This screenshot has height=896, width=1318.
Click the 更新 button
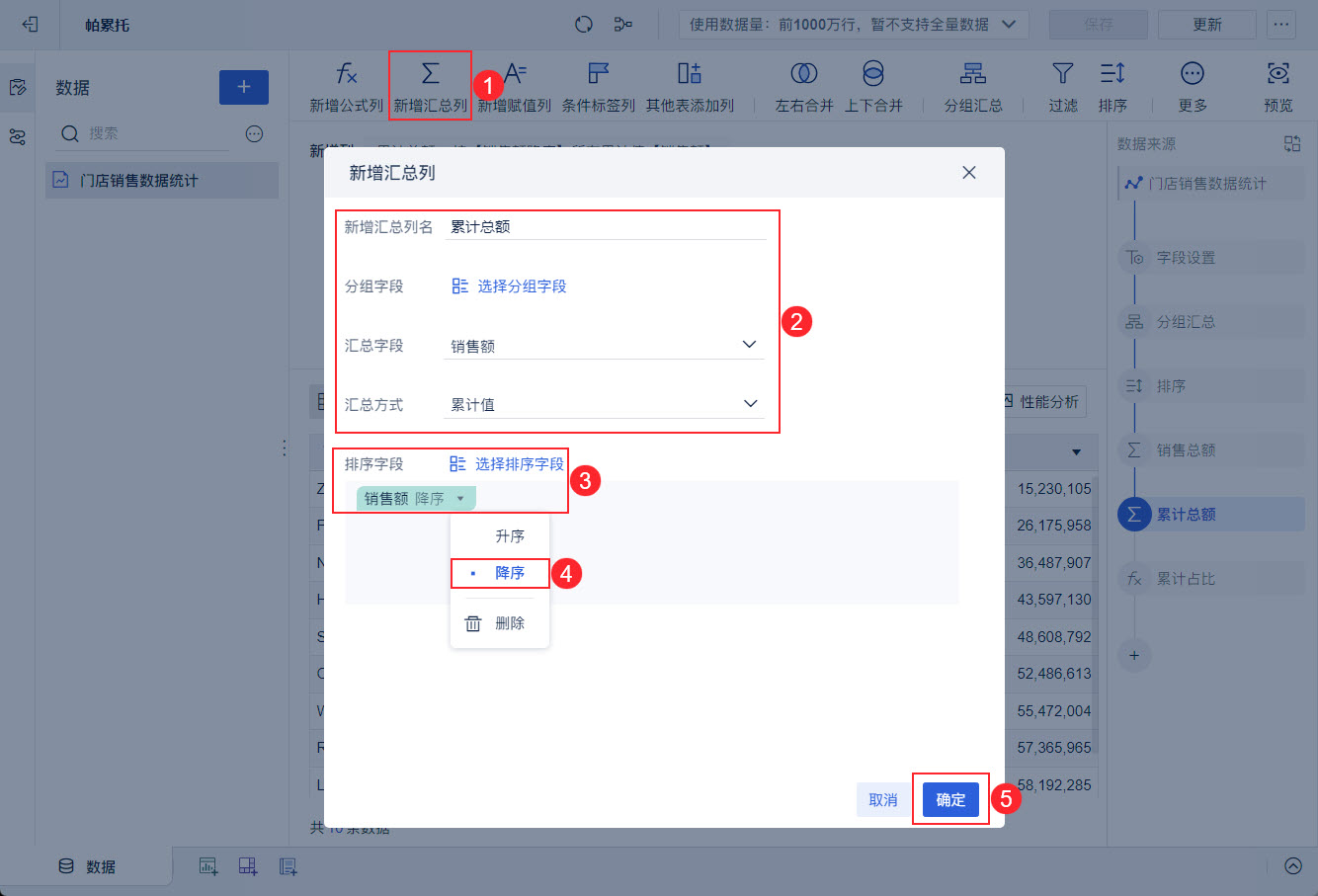click(1207, 24)
